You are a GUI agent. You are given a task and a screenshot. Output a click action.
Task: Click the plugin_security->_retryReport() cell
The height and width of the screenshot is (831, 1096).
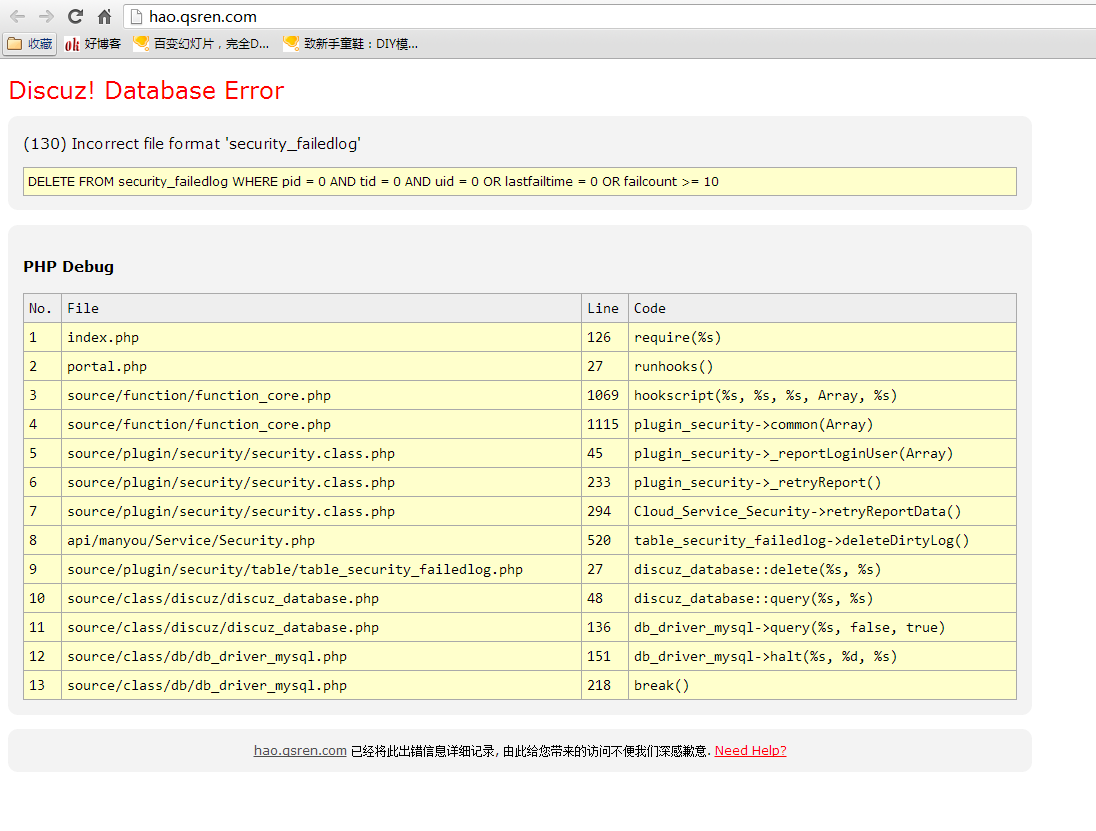coord(822,482)
